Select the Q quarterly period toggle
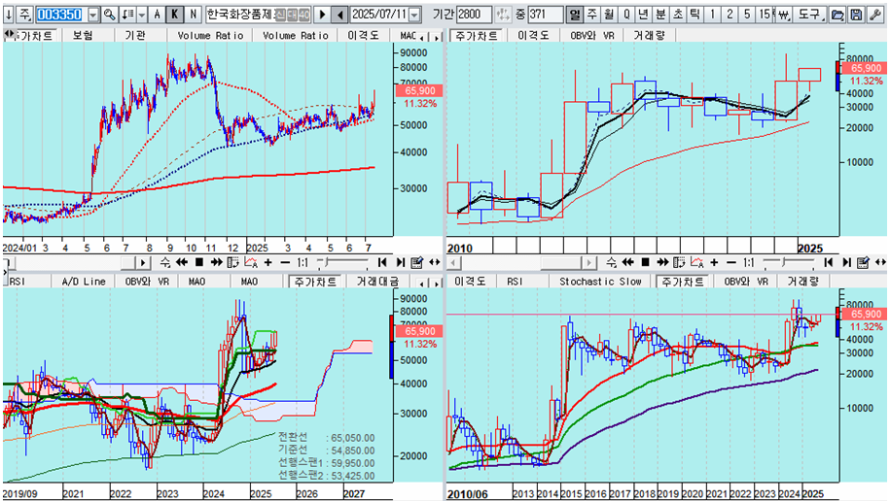Screen dimensions: 890x501 tap(626, 14)
